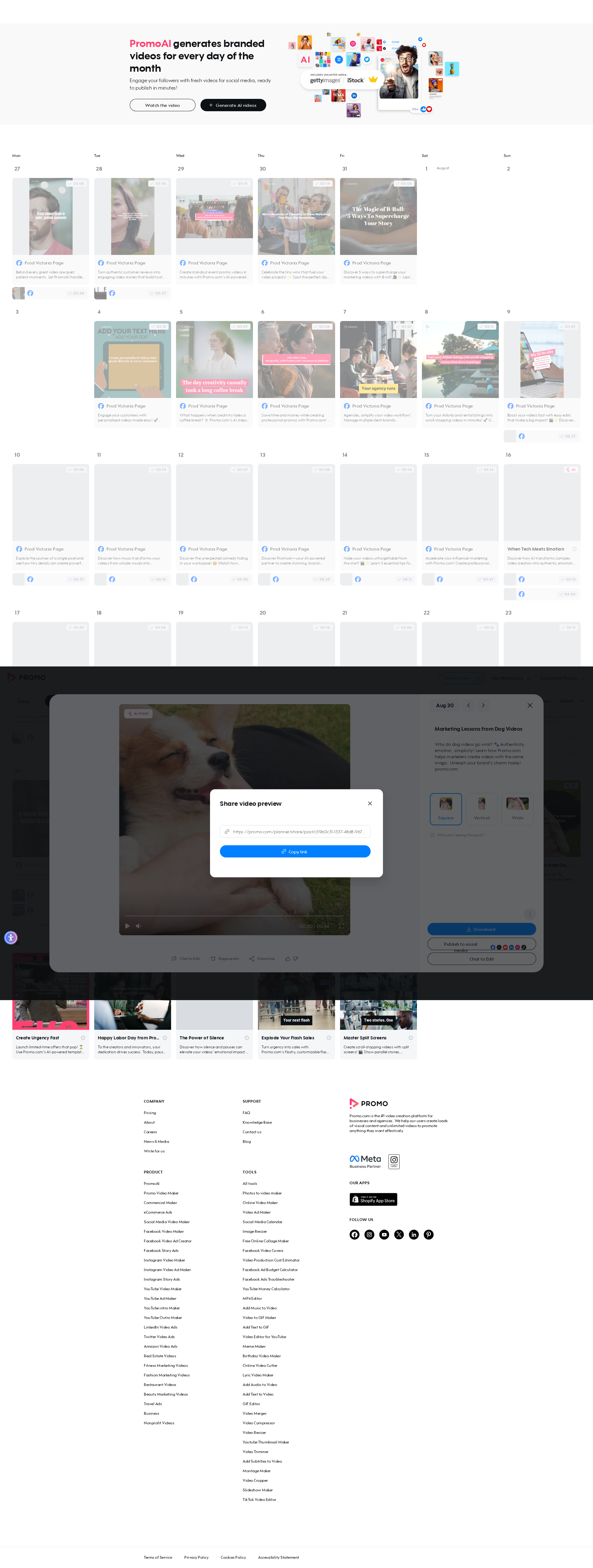This screenshot has width=593, height=1568.
Task: Open the All tools link
Action: click(250, 1183)
